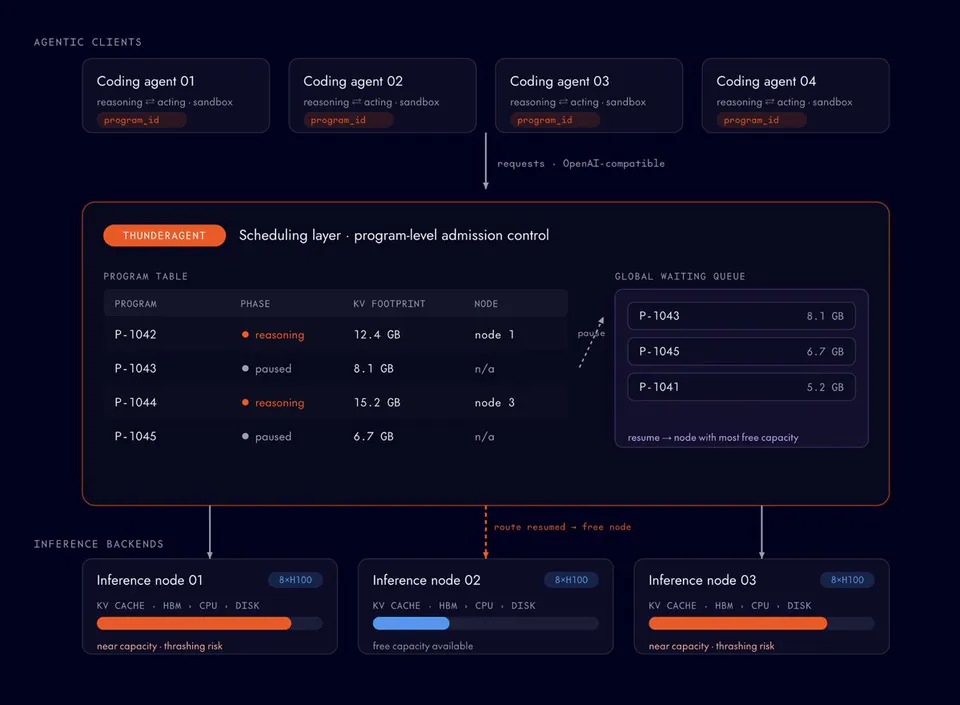
Task: Click the 8×H100 badge on Inference node 01
Action: coord(295,580)
